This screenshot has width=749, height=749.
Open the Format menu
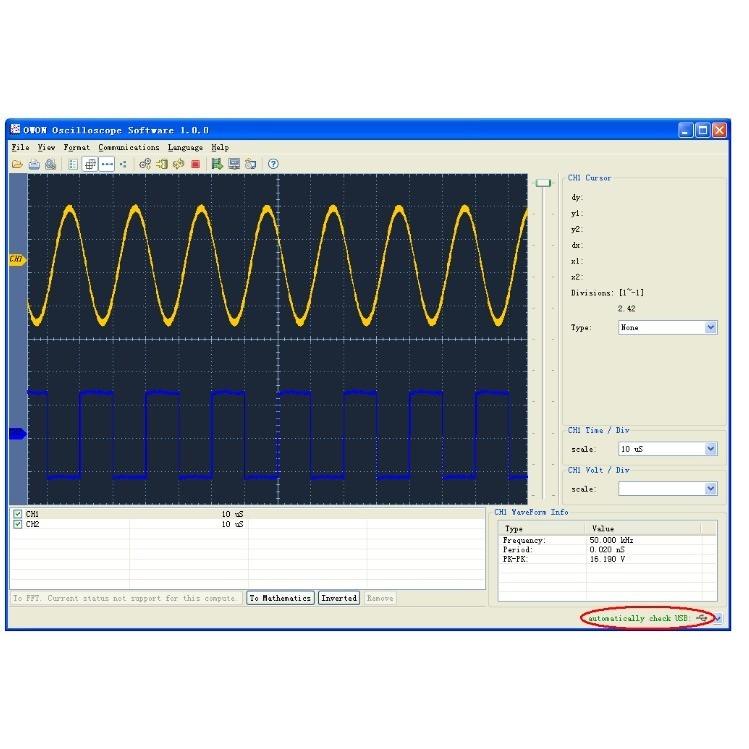point(77,147)
